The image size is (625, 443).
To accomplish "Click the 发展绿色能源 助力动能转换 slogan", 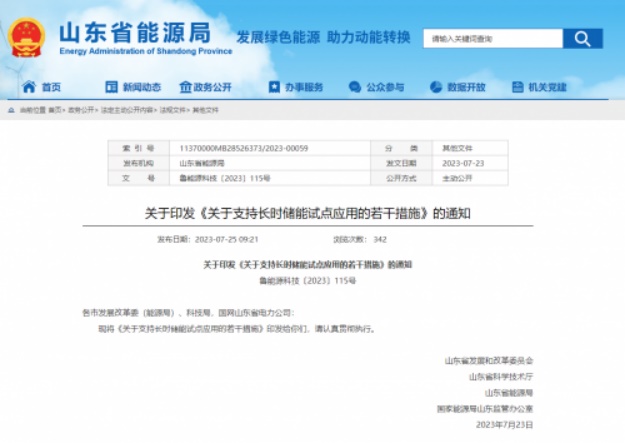I will (x=323, y=37).
